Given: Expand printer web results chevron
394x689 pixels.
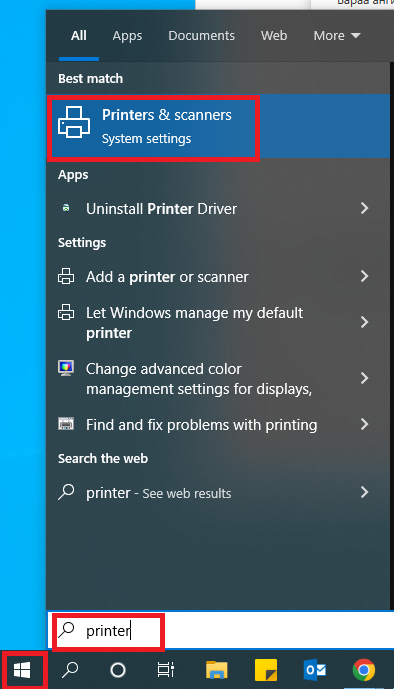Looking at the screenshot, I should coord(364,492).
